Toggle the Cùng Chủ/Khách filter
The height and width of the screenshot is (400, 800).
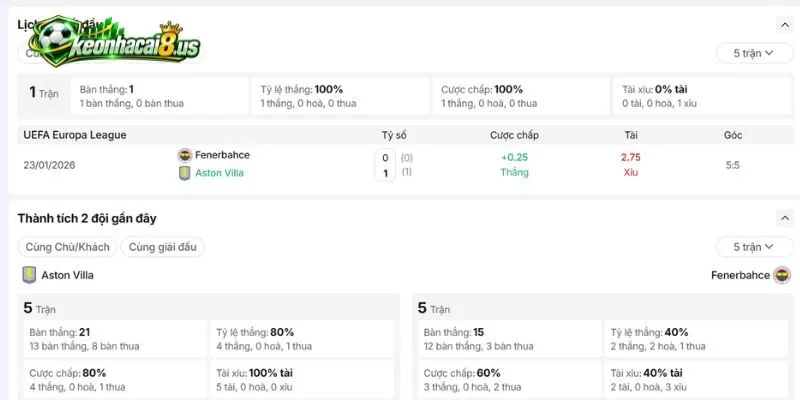point(67,247)
